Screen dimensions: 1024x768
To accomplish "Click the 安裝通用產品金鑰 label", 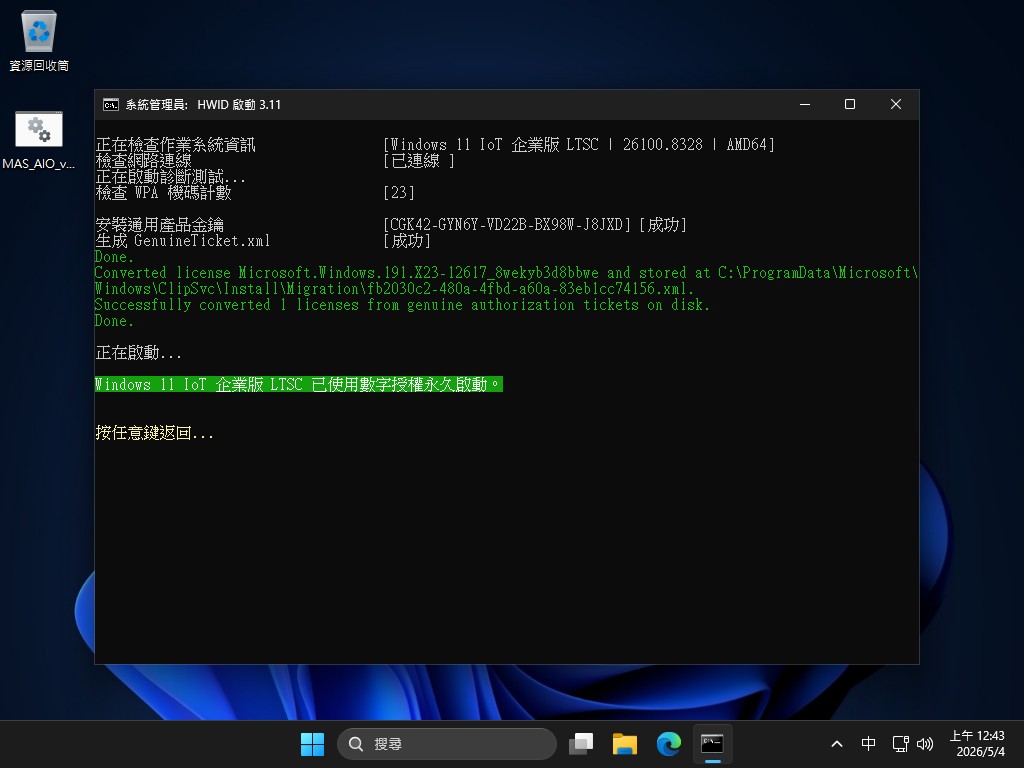I will [x=159, y=225].
